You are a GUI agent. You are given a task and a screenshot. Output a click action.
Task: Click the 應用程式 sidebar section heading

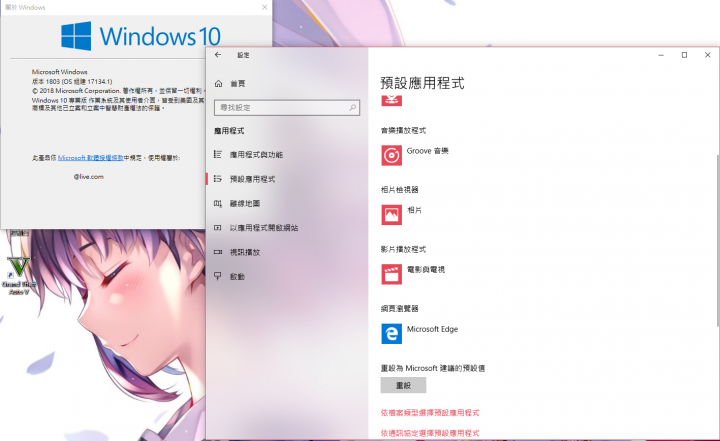[229, 131]
